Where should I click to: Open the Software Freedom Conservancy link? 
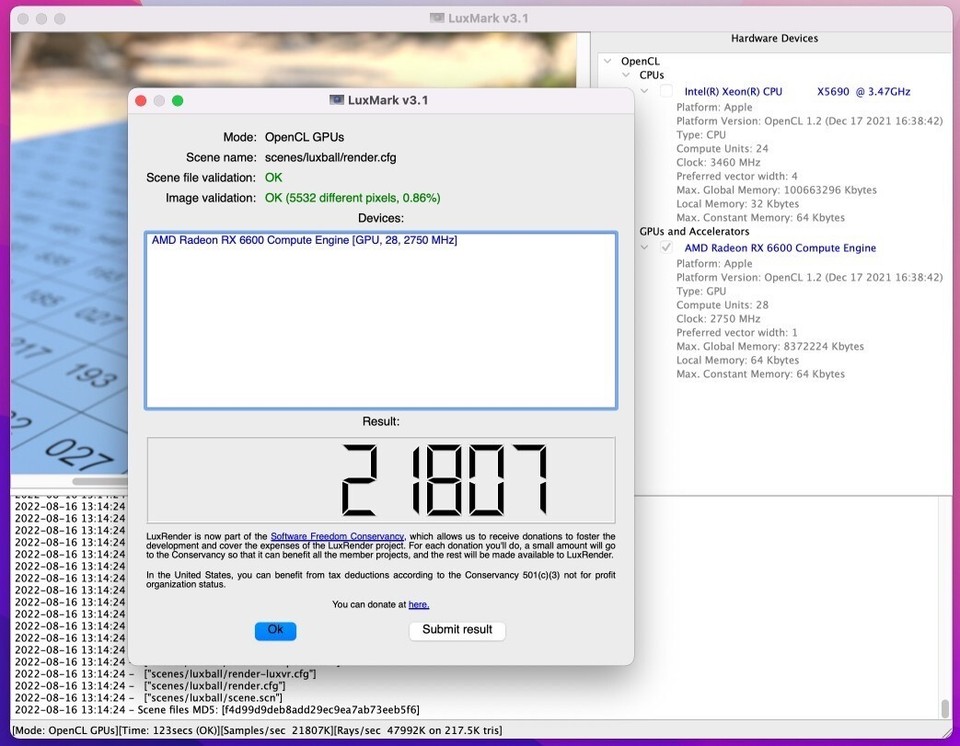point(337,537)
